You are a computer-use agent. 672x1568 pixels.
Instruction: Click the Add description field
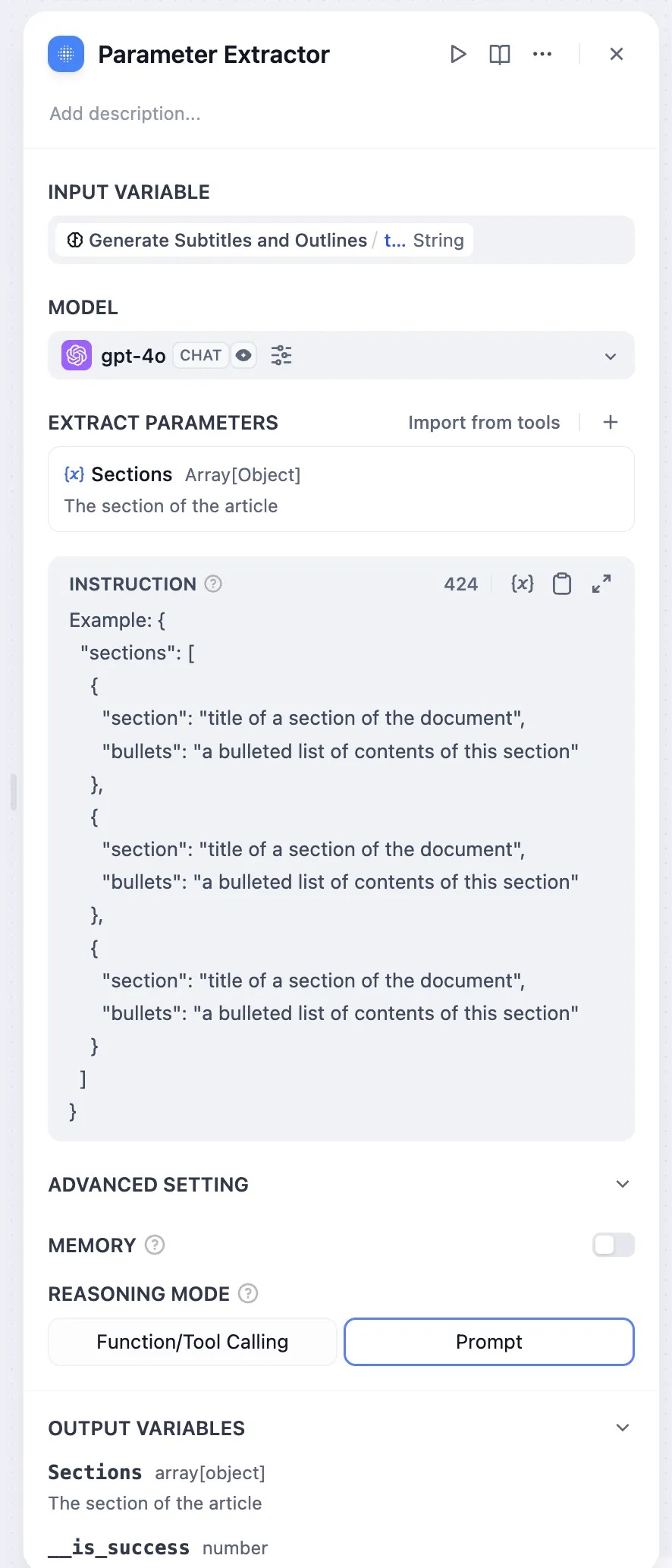coord(126,114)
